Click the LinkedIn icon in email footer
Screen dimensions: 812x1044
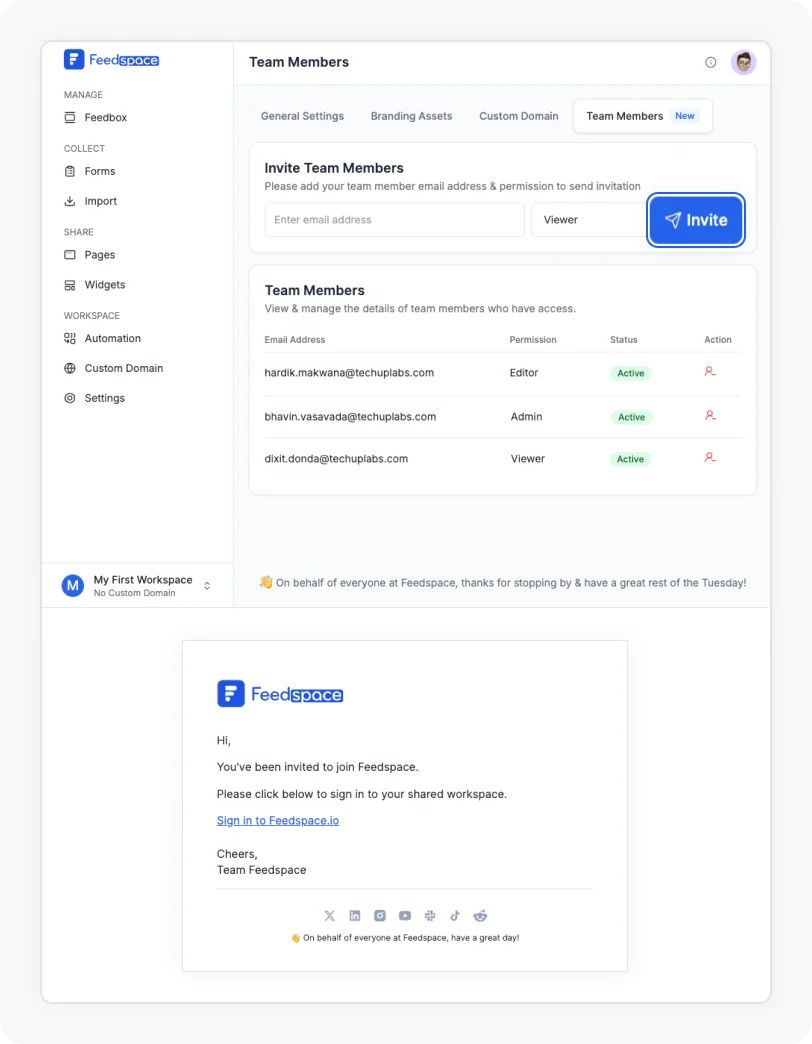point(355,915)
